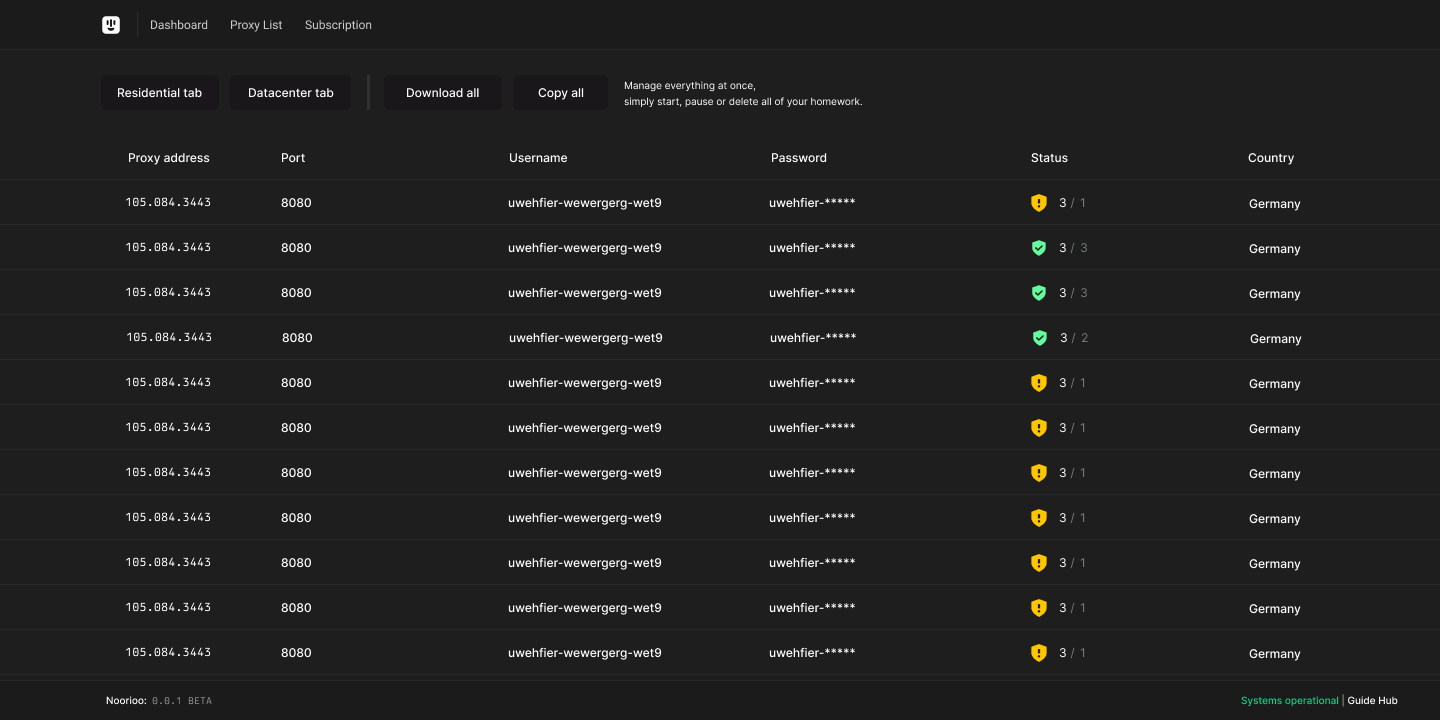Click the green shield on the third proxy row
This screenshot has width=1440, height=720.
[1038, 292]
